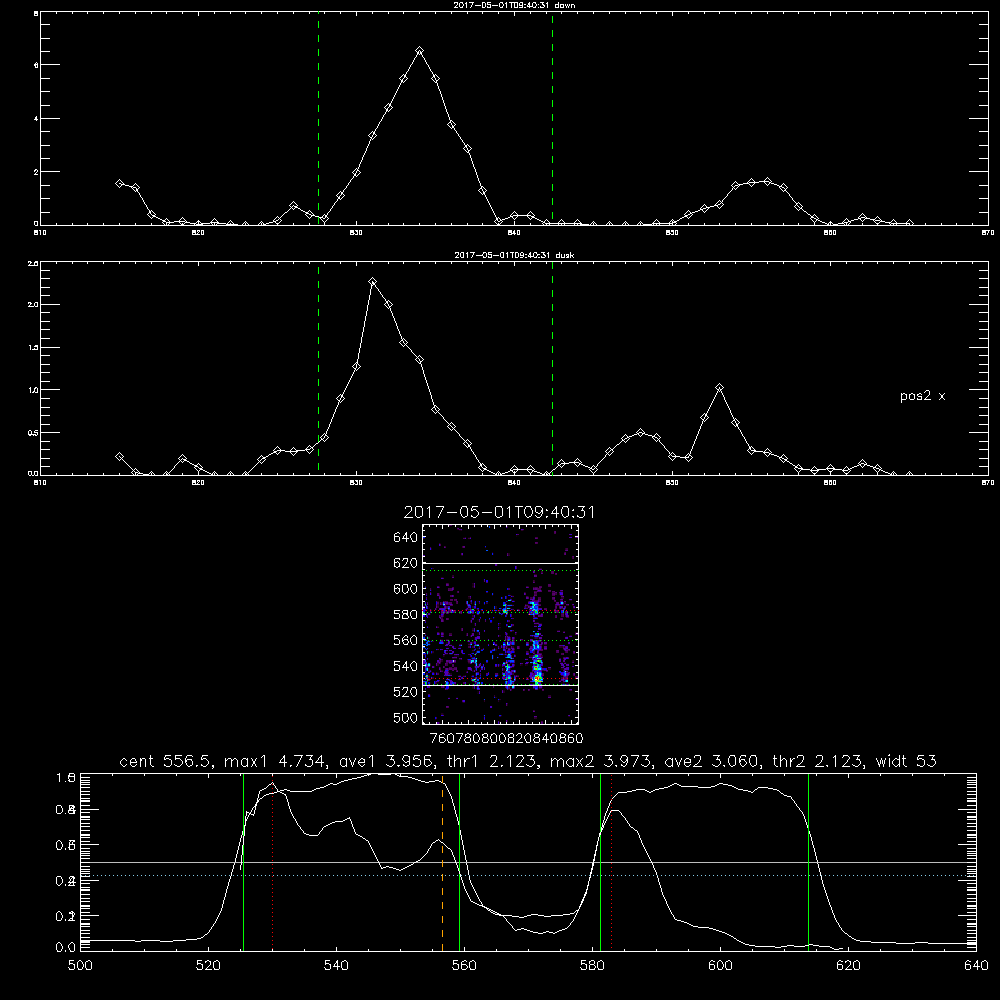Image resolution: width=1000 pixels, height=1000 pixels.
Task: Click dawn plot x-axis label '830'
Action: [x=356, y=233]
